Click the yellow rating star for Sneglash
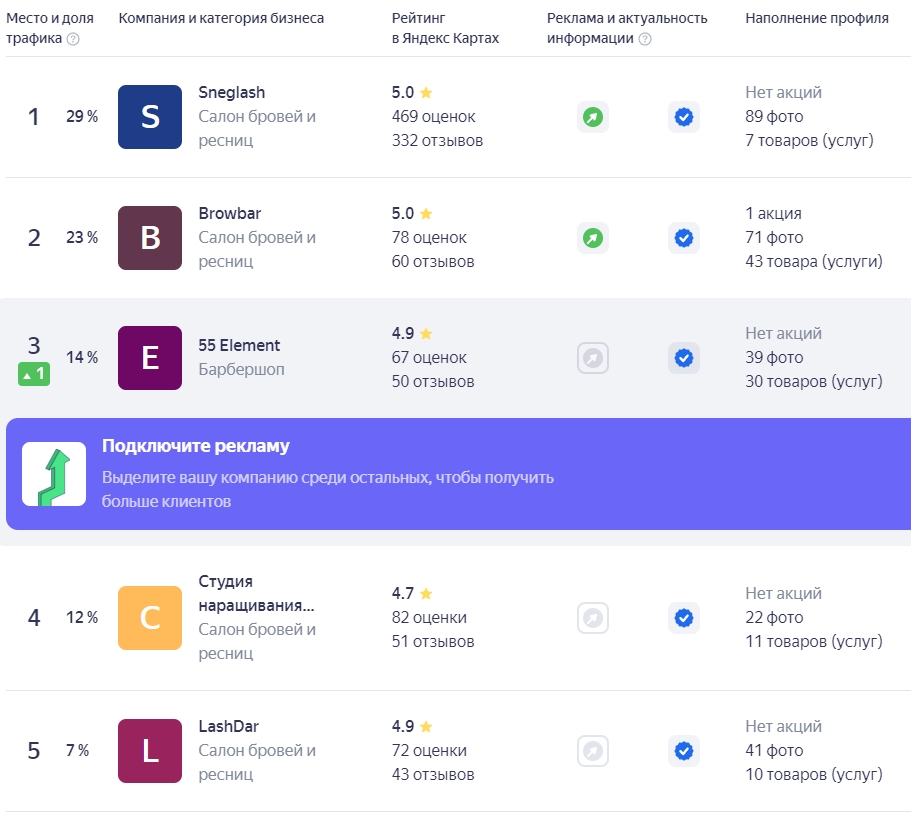 (x=426, y=92)
